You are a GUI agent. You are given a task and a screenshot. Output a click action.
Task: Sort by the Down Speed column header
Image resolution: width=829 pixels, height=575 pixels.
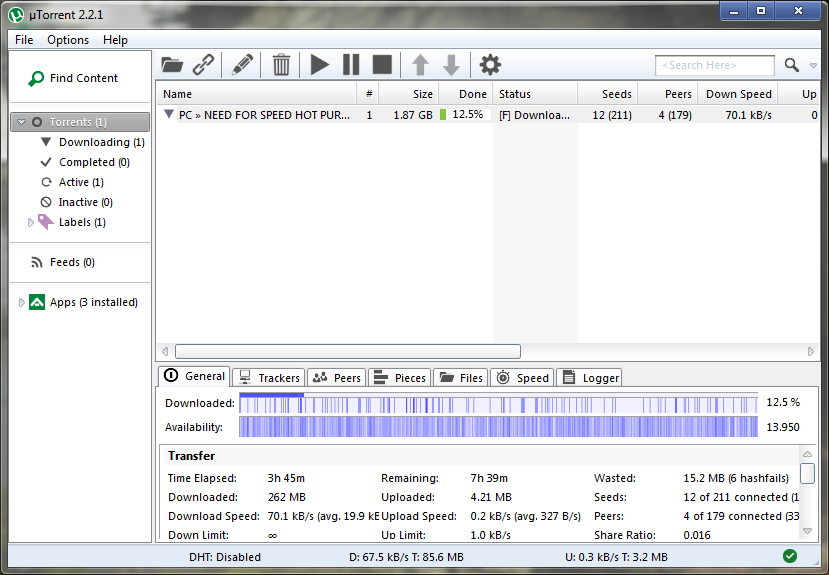[x=738, y=94]
